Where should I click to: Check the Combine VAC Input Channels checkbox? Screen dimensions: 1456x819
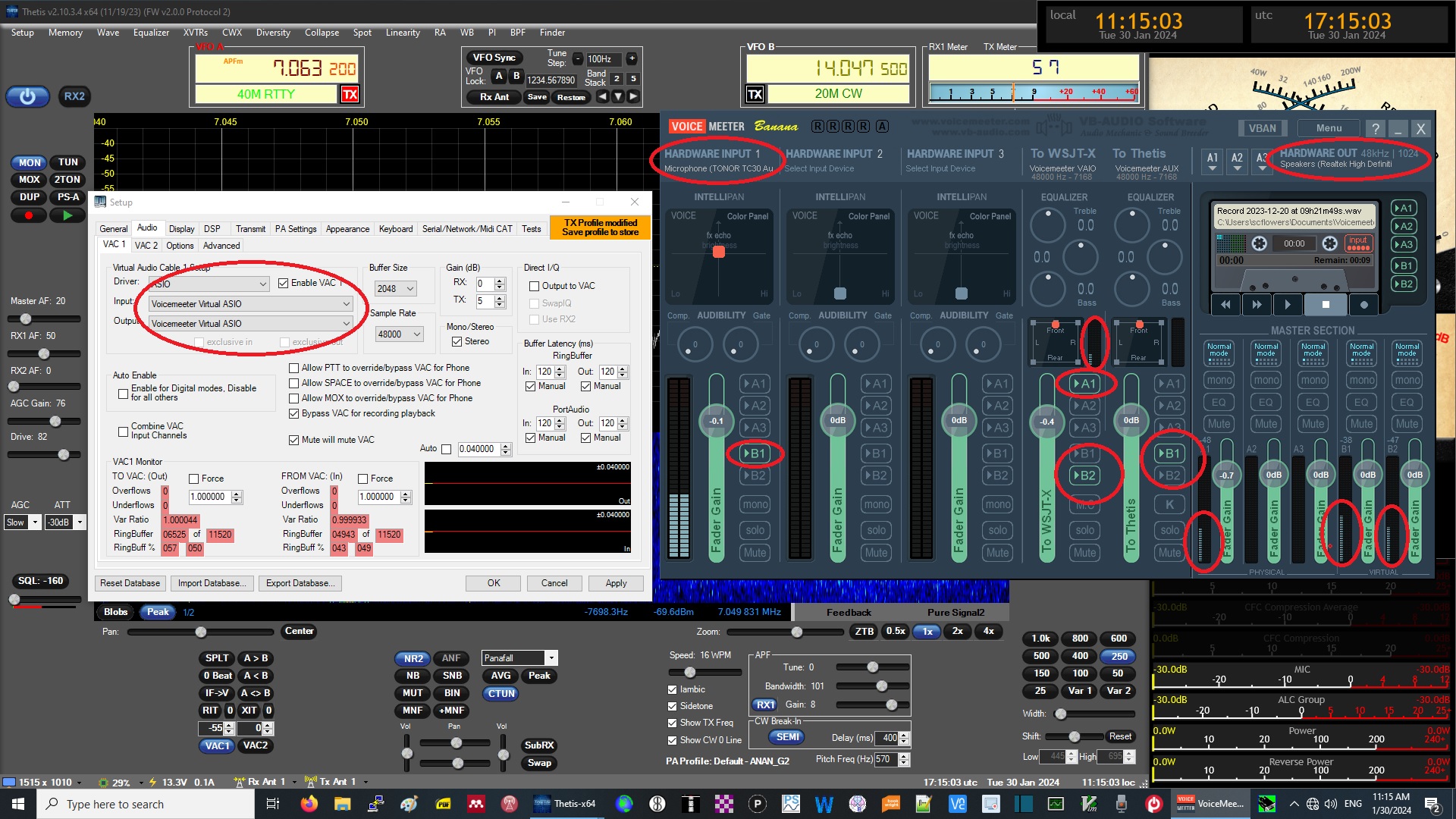123,431
